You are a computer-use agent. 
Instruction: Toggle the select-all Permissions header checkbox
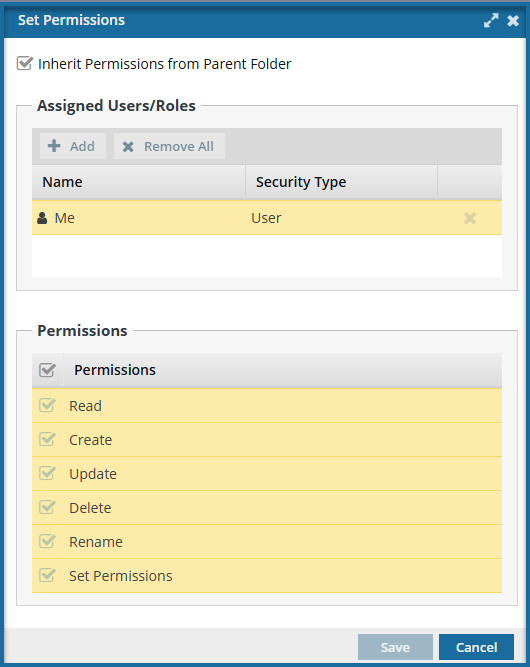point(47,370)
